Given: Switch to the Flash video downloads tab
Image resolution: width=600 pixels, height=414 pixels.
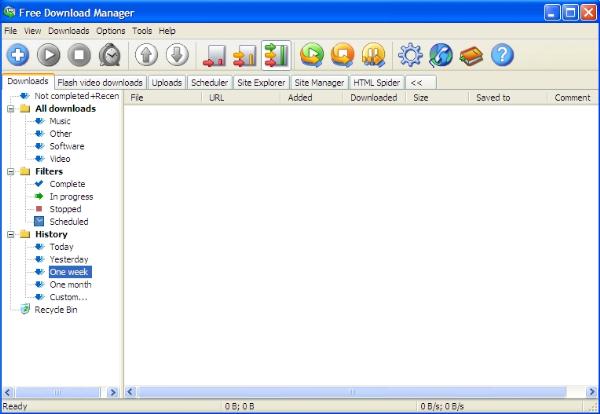Looking at the screenshot, I should (x=100, y=82).
